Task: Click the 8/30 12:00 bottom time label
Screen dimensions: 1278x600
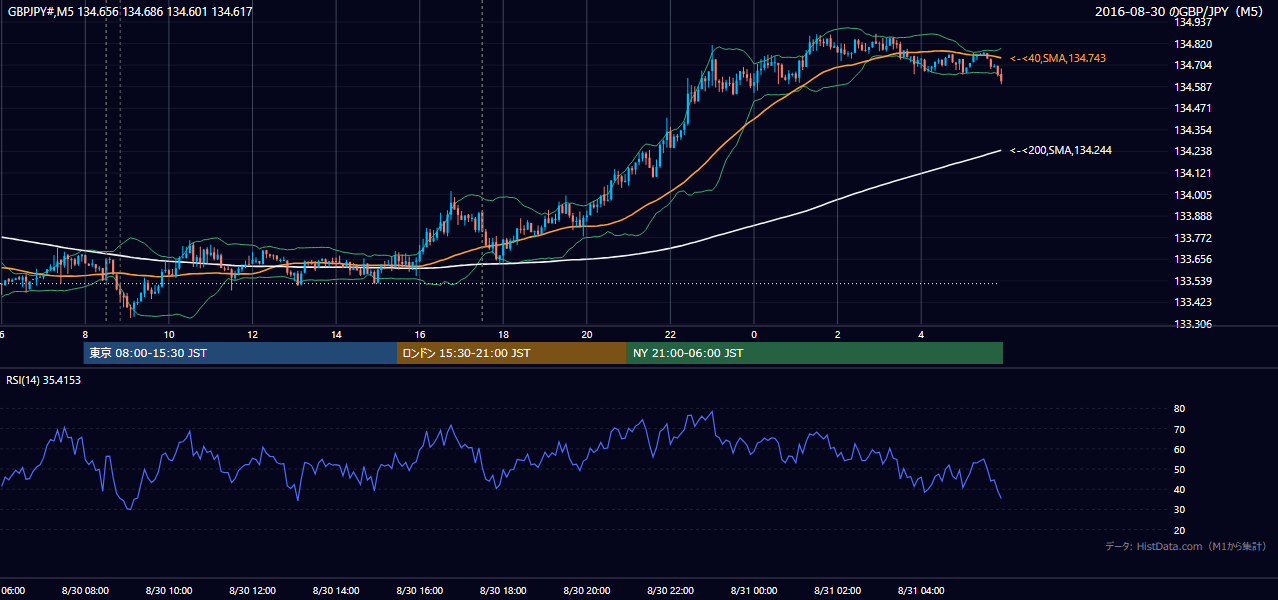Action: tap(252, 591)
